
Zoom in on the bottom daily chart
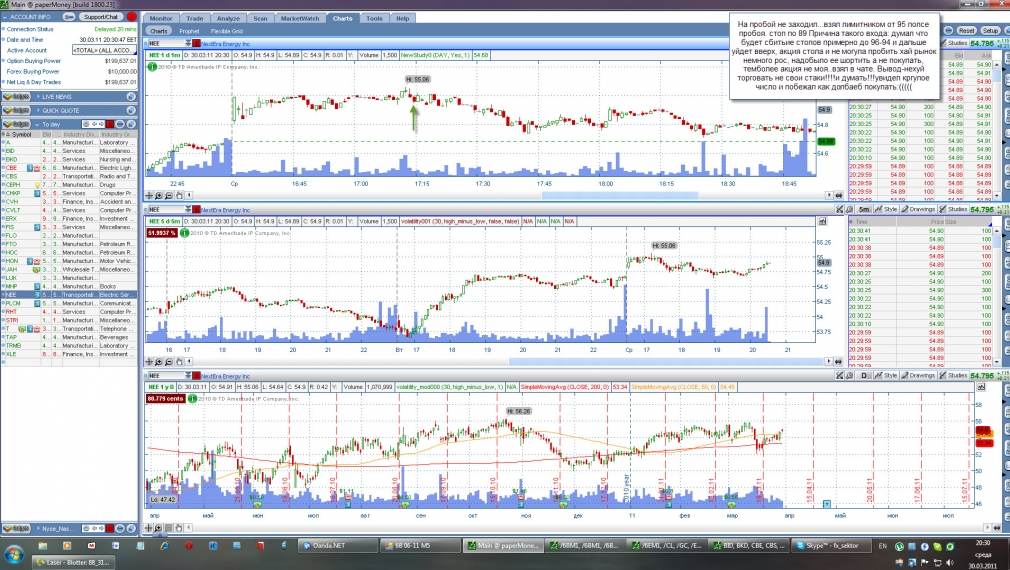159,527
